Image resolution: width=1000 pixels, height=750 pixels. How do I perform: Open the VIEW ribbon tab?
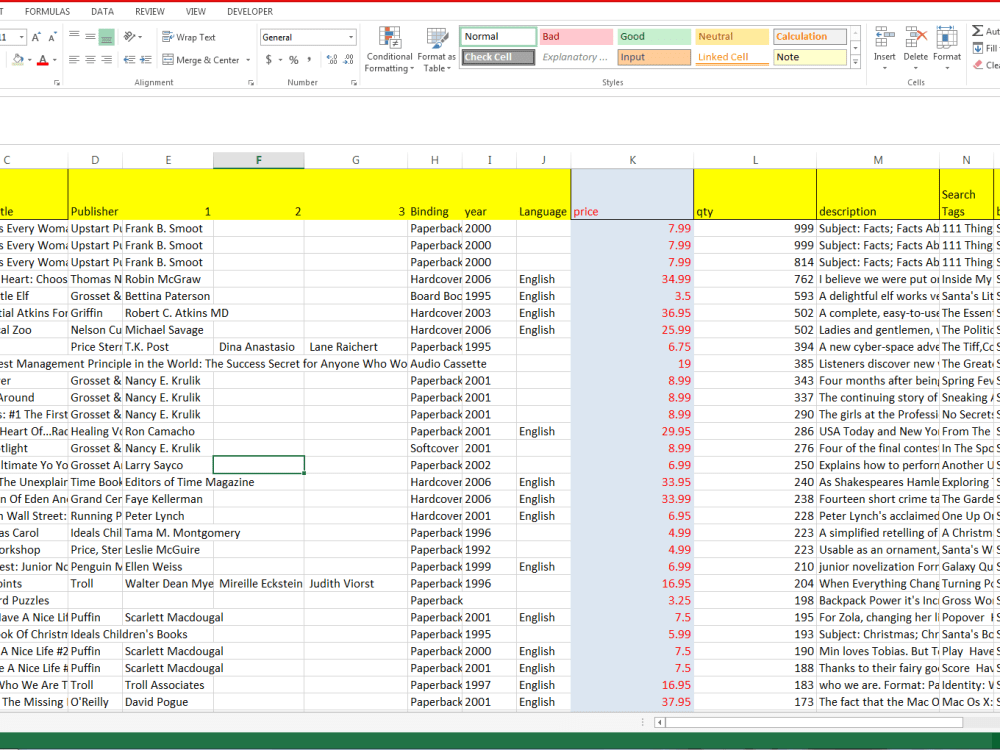(195, 11)
